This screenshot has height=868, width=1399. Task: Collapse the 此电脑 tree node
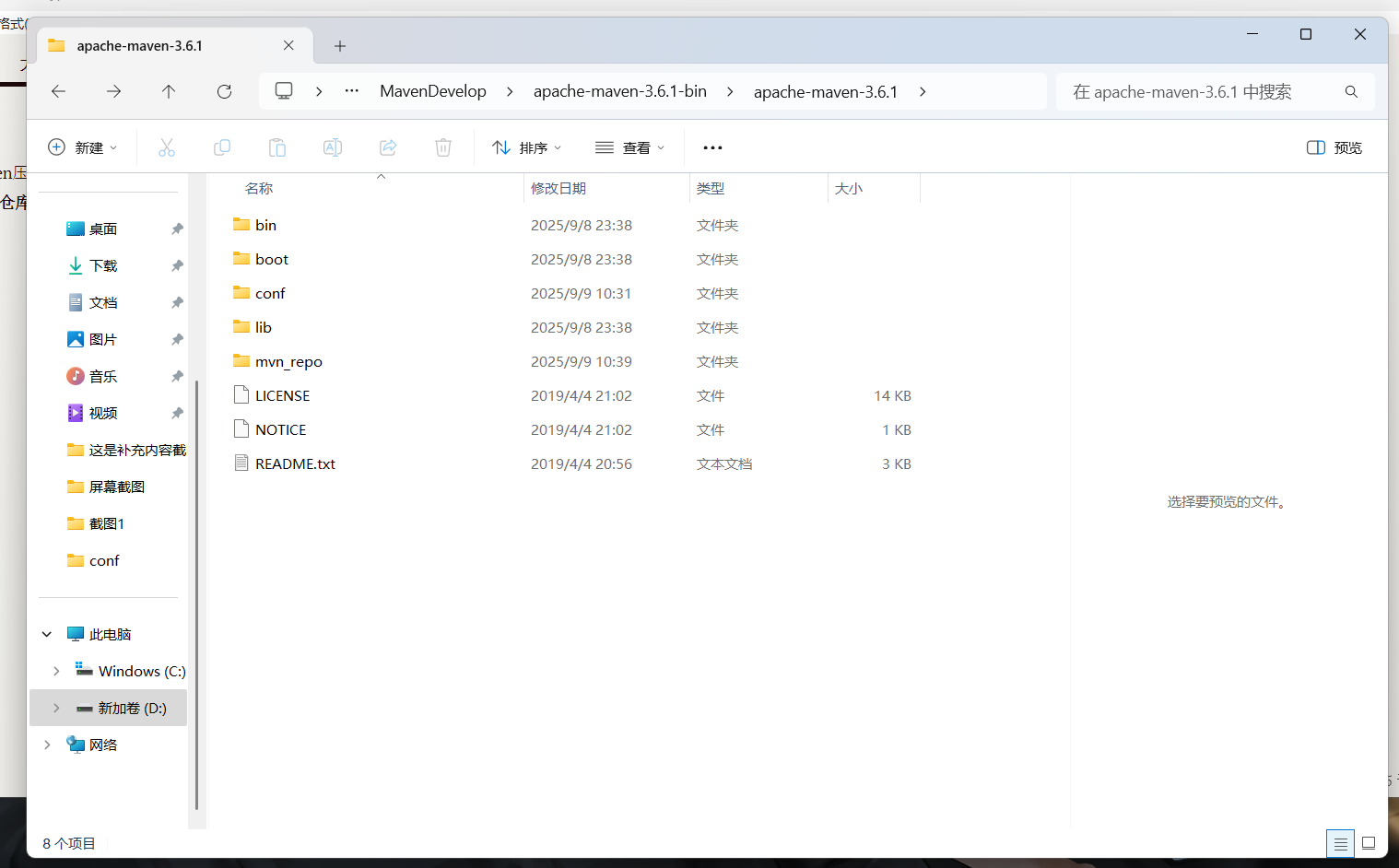47,634
